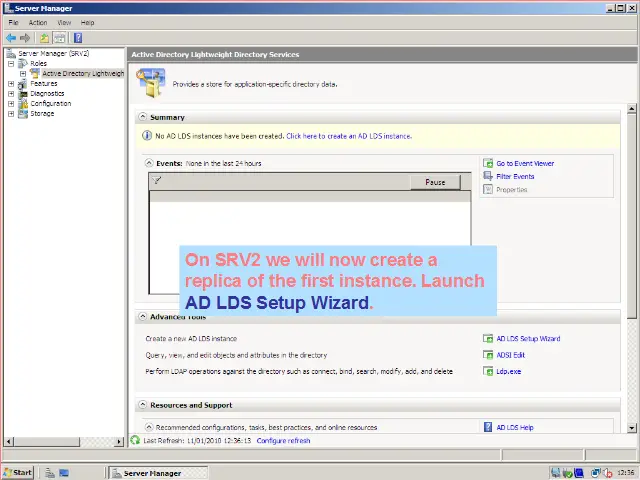Viewport: 640px width, 480px height.
Task: Open the Help icon in the toolbar
Action: [x=78, y=38]
